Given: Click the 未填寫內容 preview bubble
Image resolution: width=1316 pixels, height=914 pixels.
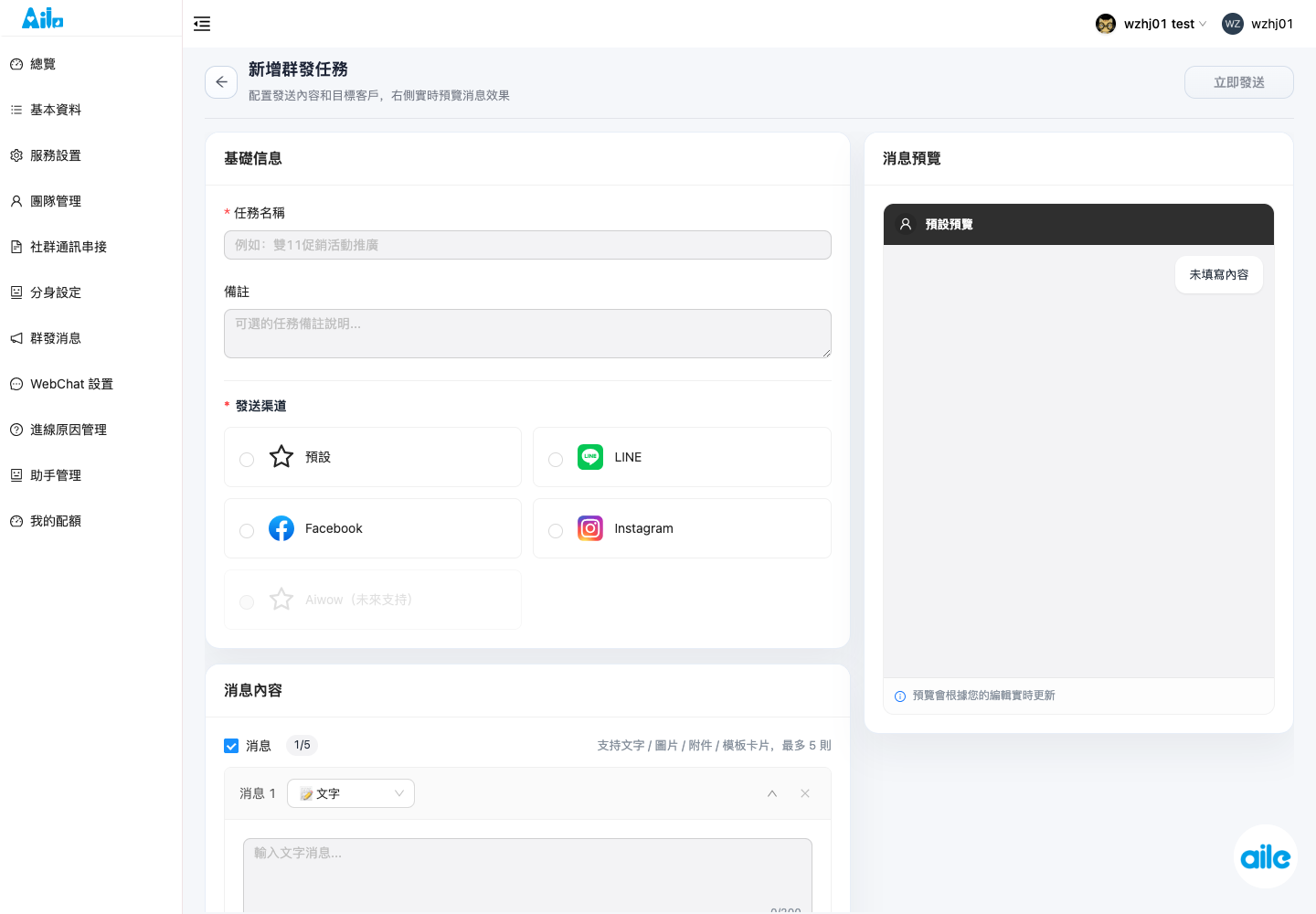Looking at the screenshot, I should 1219,275.
